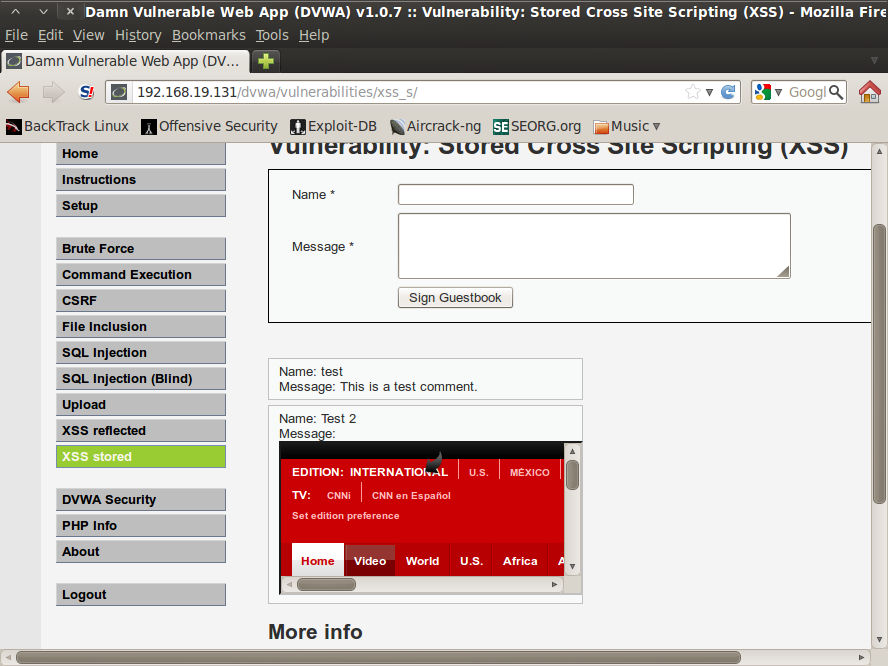Go to Command Execution page
The width and height of the screenshot is (888, 666).
point(141,275)
